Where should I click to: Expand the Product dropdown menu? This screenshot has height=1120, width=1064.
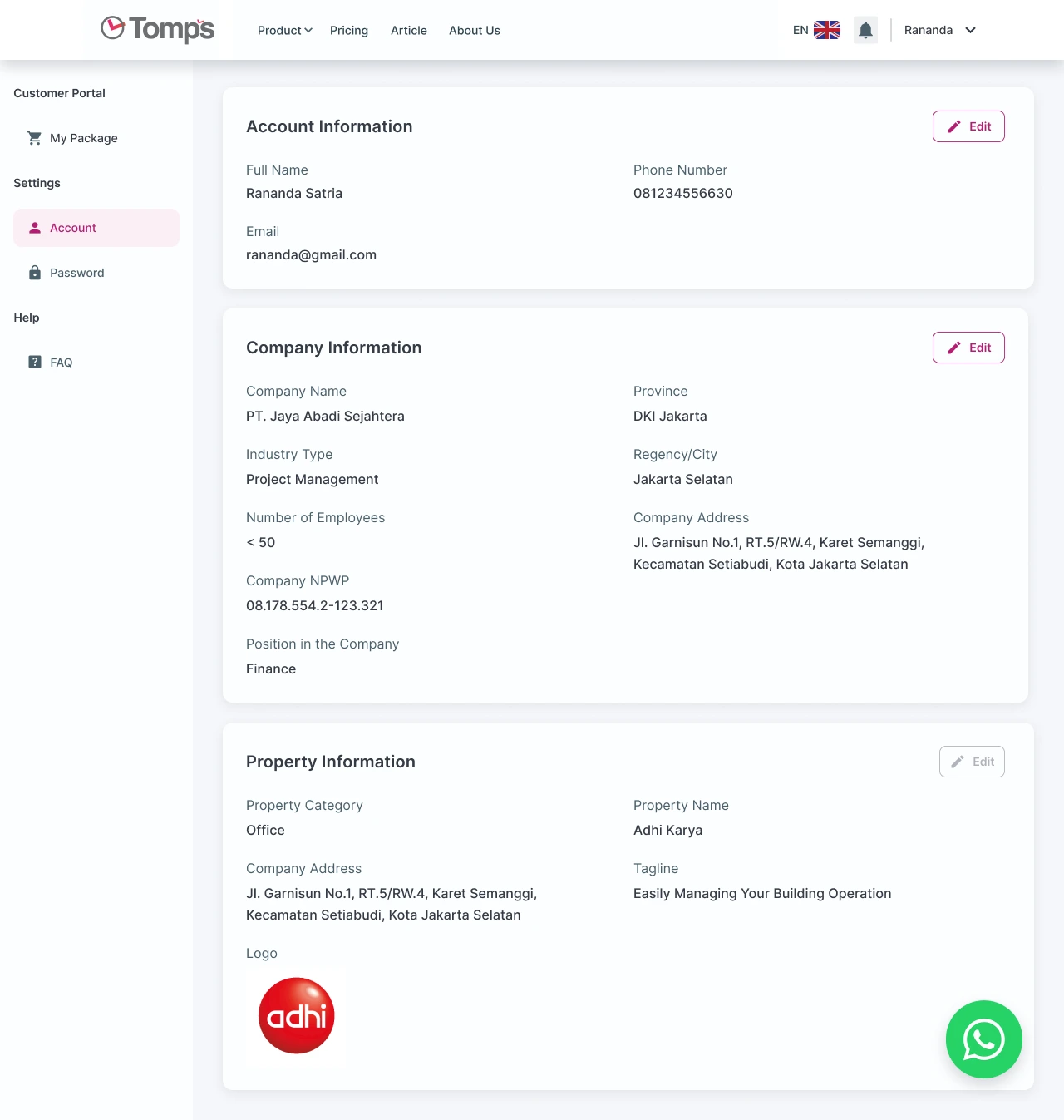click(x=284, y=30)
